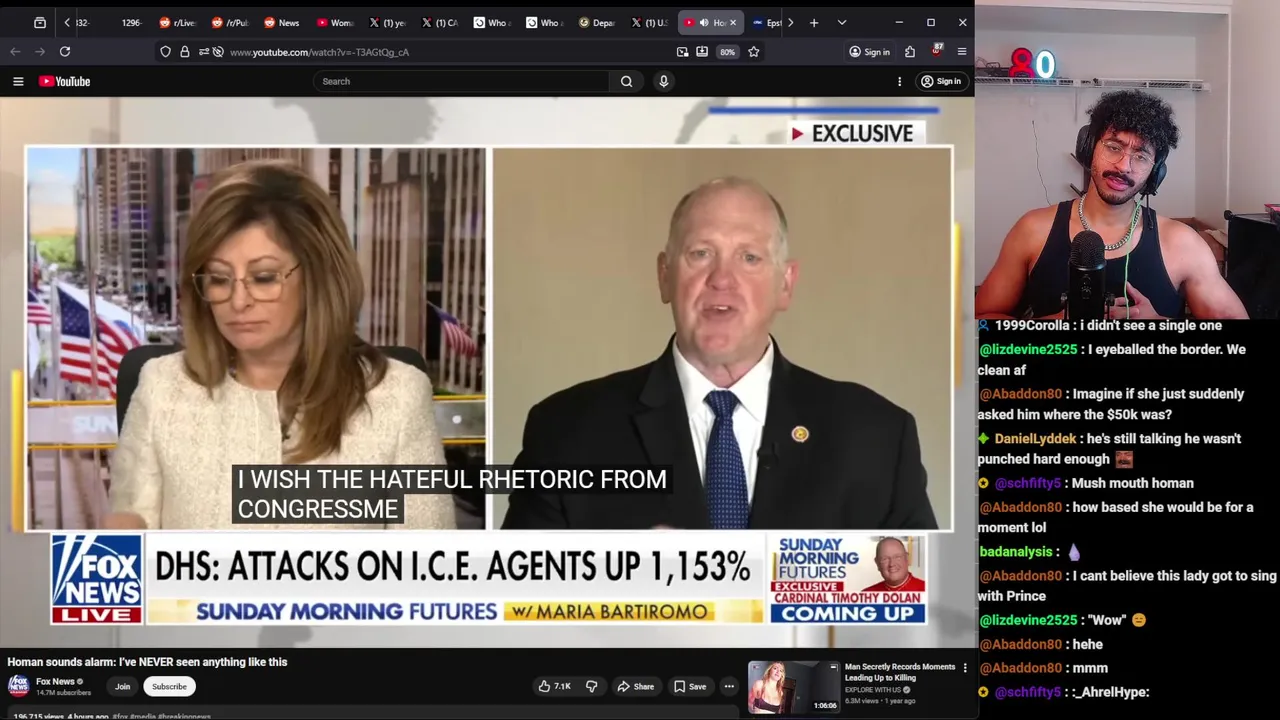
Task: Go forward to the next page
Action: tap(40, 52)
